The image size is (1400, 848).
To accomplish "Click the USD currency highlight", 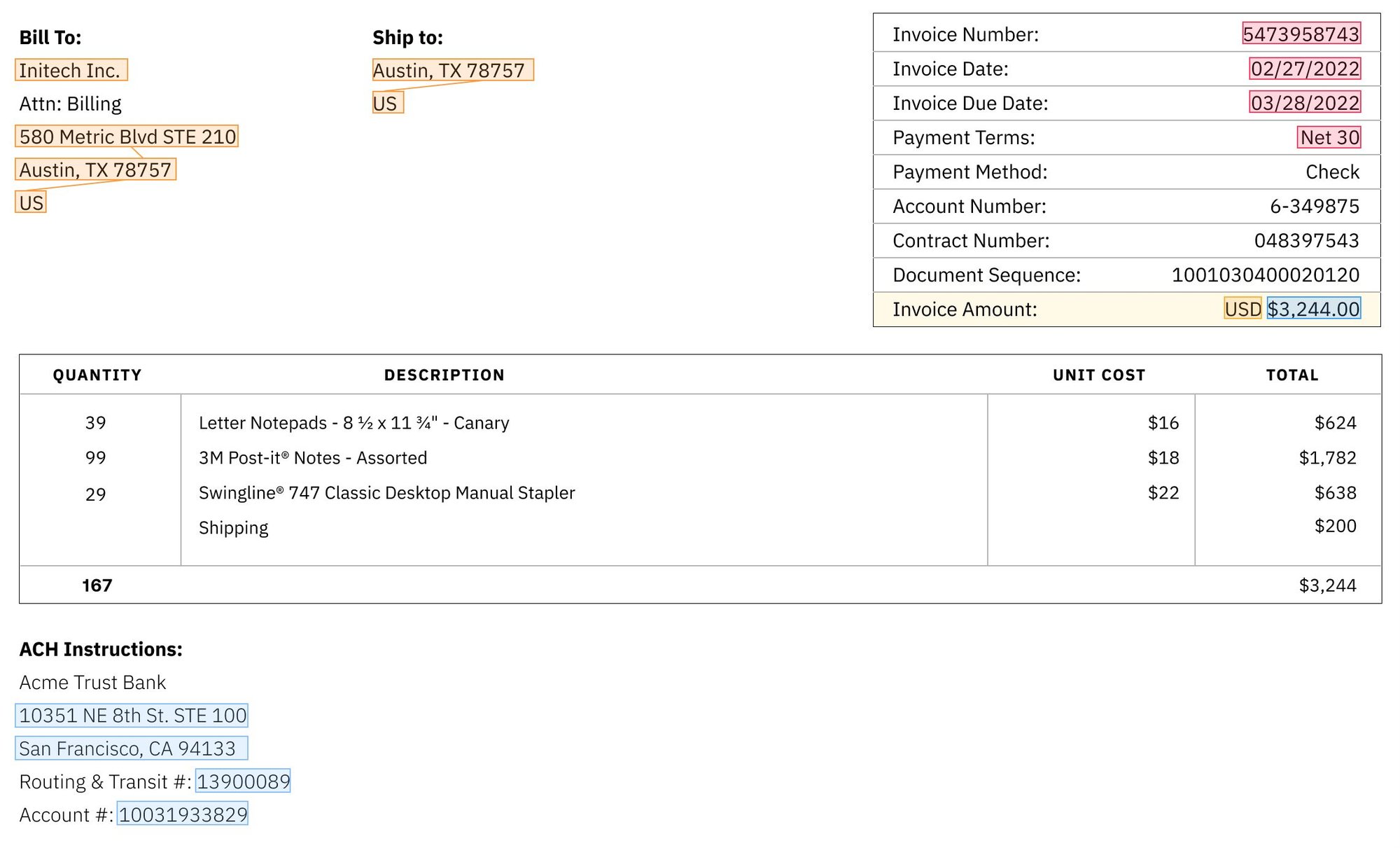I will (1242, 308).
